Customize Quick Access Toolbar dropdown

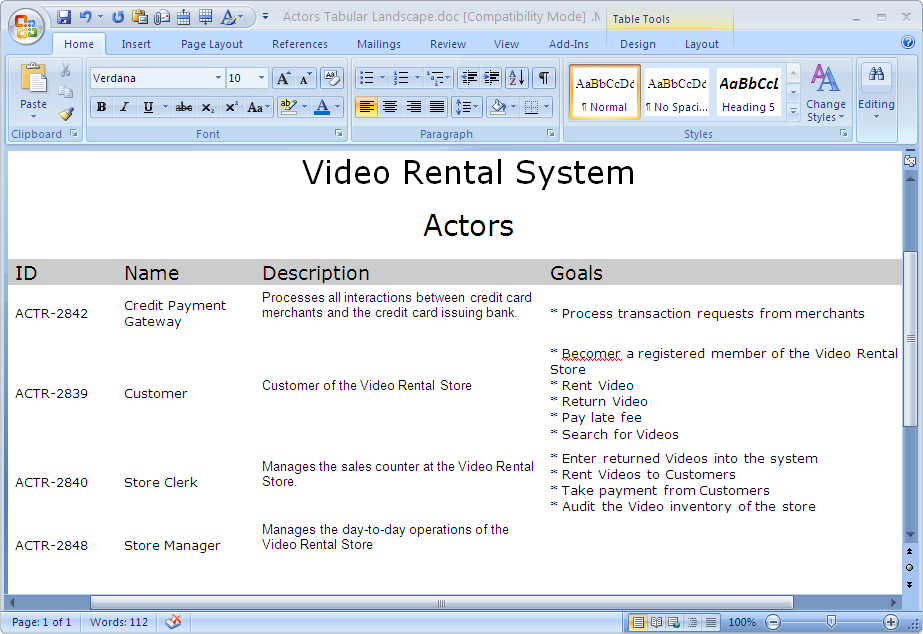coord(265,16)
